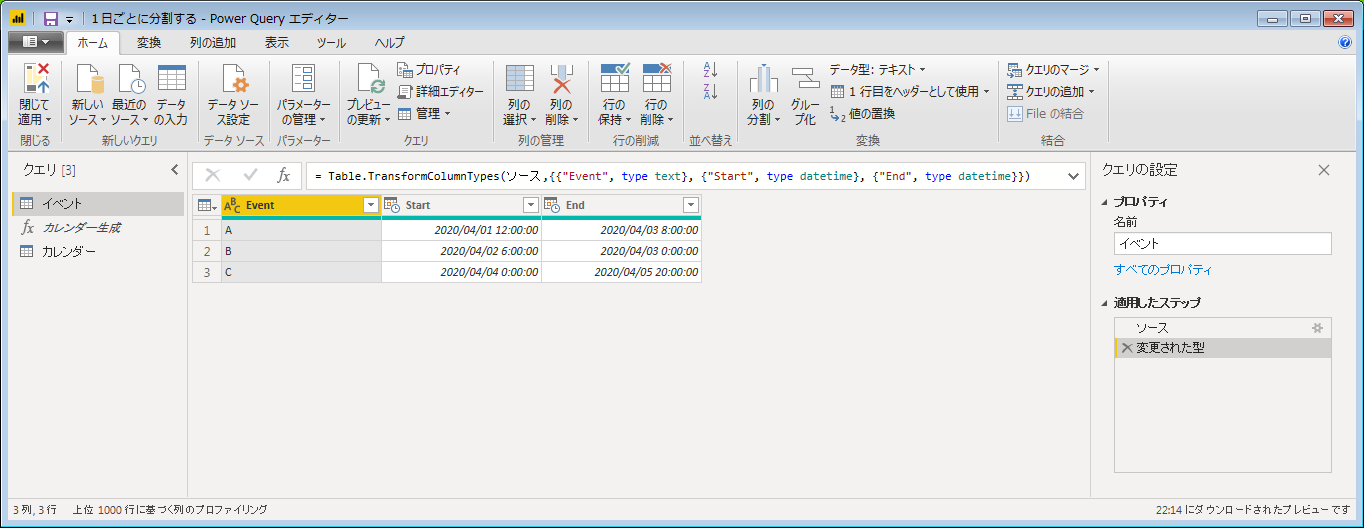
Task: Click the table corner menu icon
Action: click(x=207, y=205)
